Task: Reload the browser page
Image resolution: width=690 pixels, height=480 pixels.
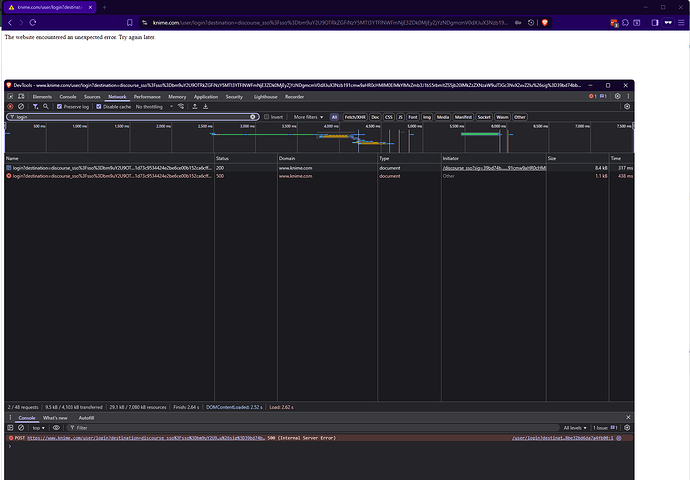Action: click(x=33, y=22)
